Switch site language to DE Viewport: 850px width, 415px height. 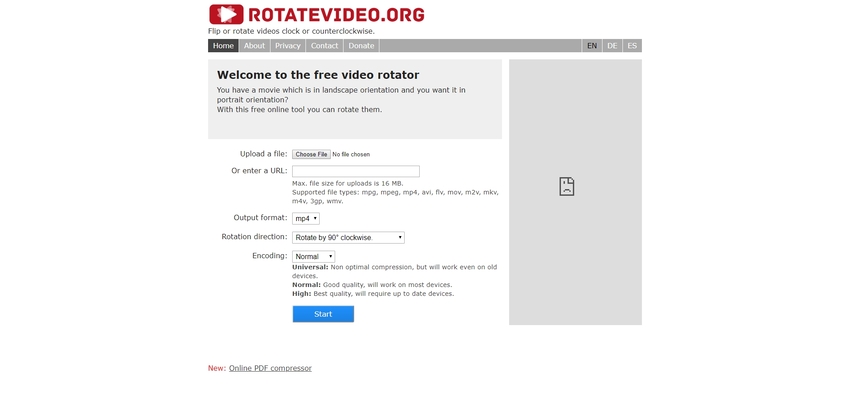point(612,46)
